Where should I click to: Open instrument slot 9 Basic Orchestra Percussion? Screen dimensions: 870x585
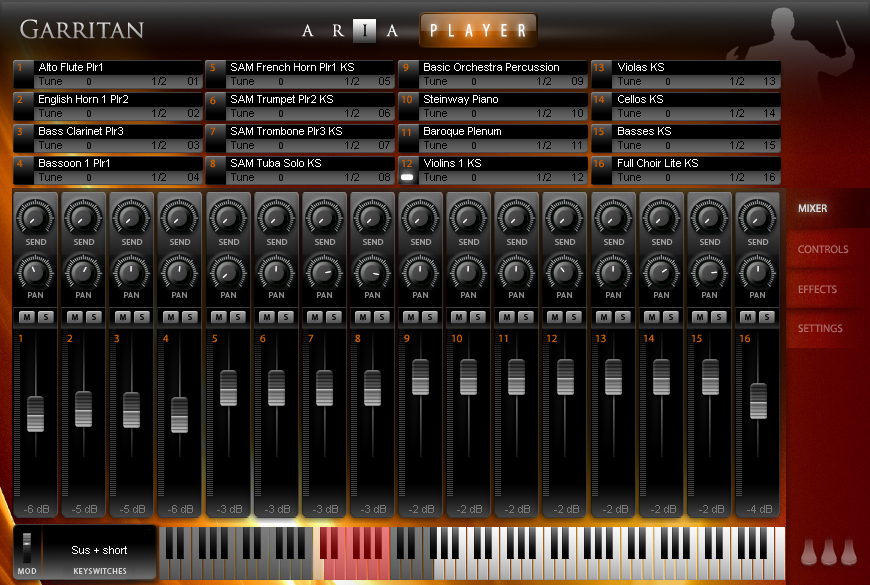(x=503, y=67)
